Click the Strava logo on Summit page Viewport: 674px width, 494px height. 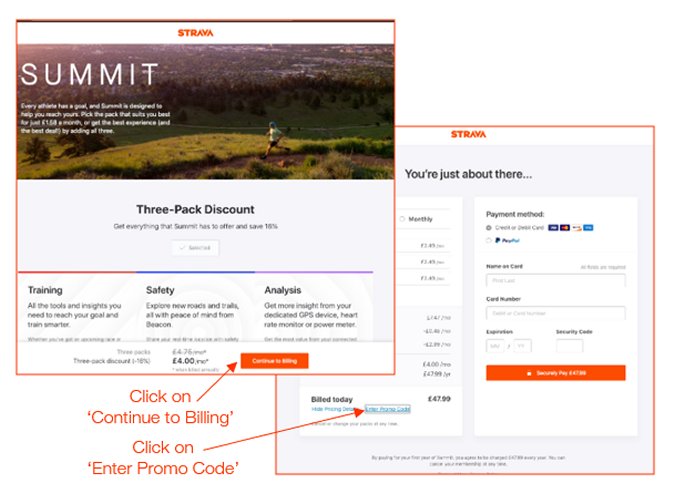(196, 33)
